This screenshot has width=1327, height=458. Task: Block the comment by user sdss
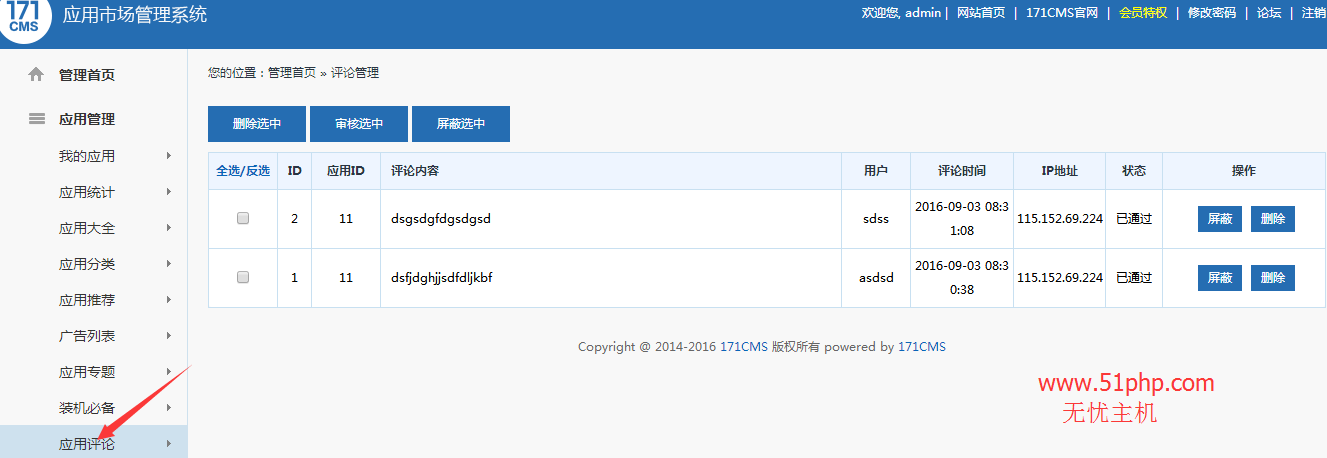pyautogui.click(x=1220, y=219)
